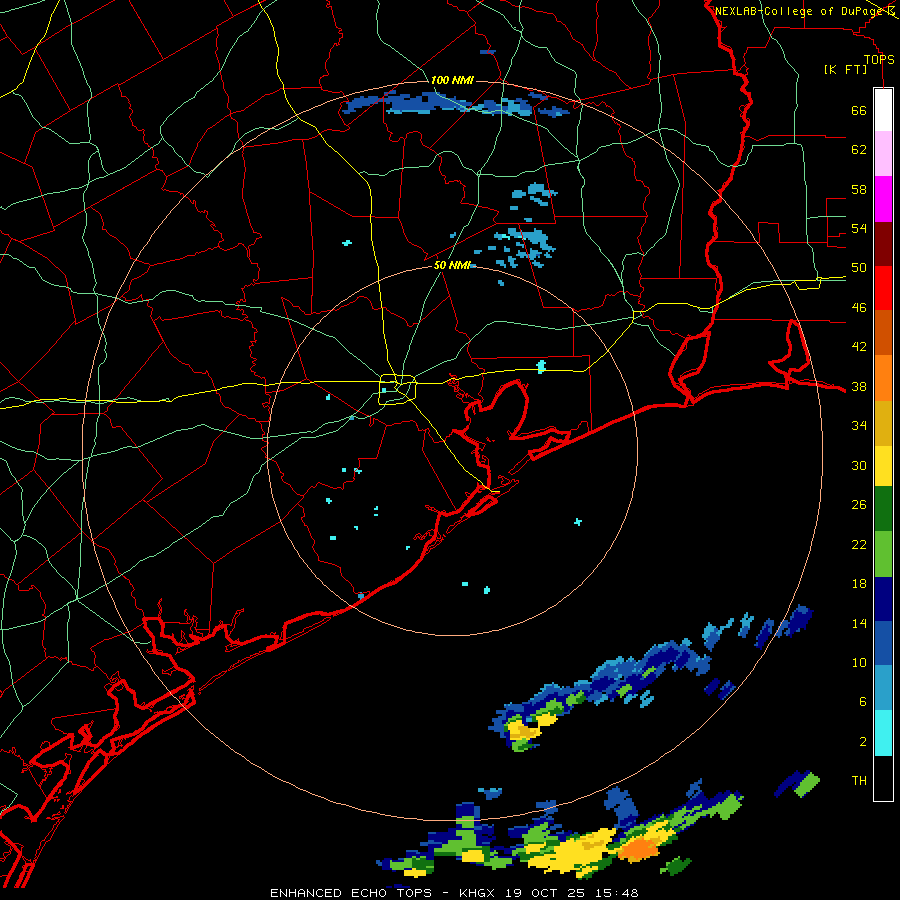
Task: Click the 38 value on the legend
Action: coord(859,387)
